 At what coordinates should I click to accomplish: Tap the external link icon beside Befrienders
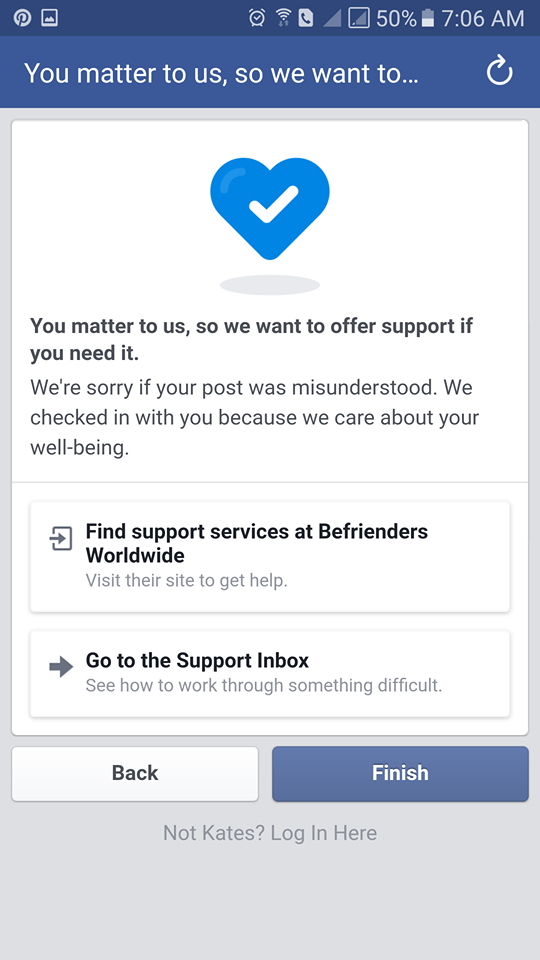click(61, 539)
